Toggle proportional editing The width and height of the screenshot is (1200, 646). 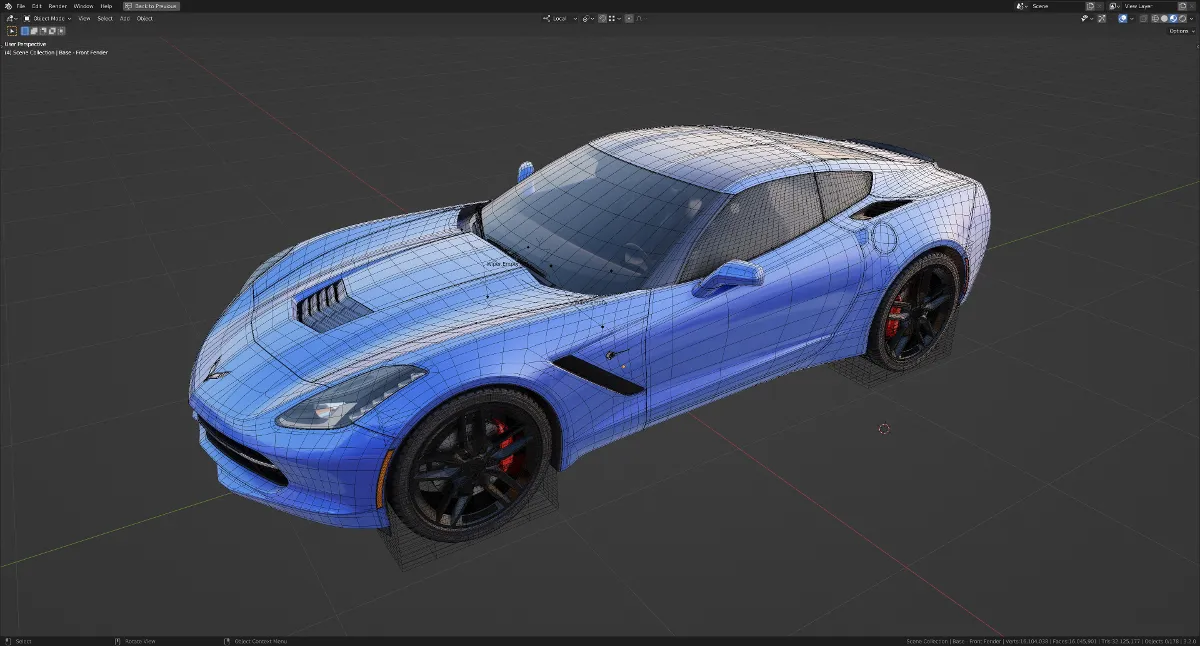(x=631, y=18)
